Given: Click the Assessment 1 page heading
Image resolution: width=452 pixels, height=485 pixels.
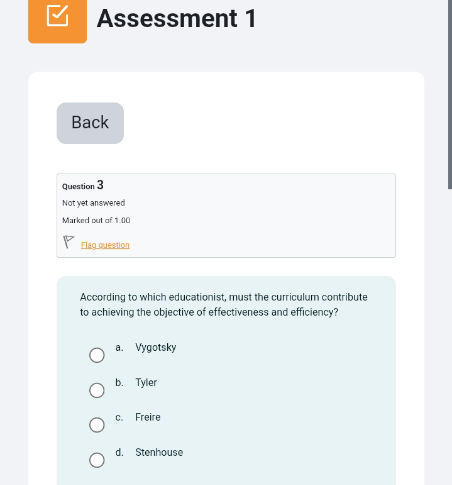Looking at the screenshot, I should [177, 19].
